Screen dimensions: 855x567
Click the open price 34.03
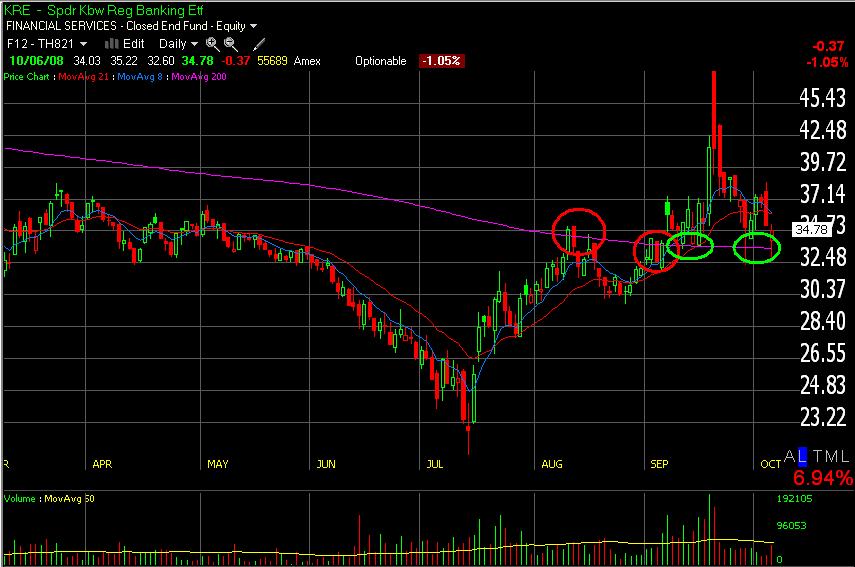(87, 61)
